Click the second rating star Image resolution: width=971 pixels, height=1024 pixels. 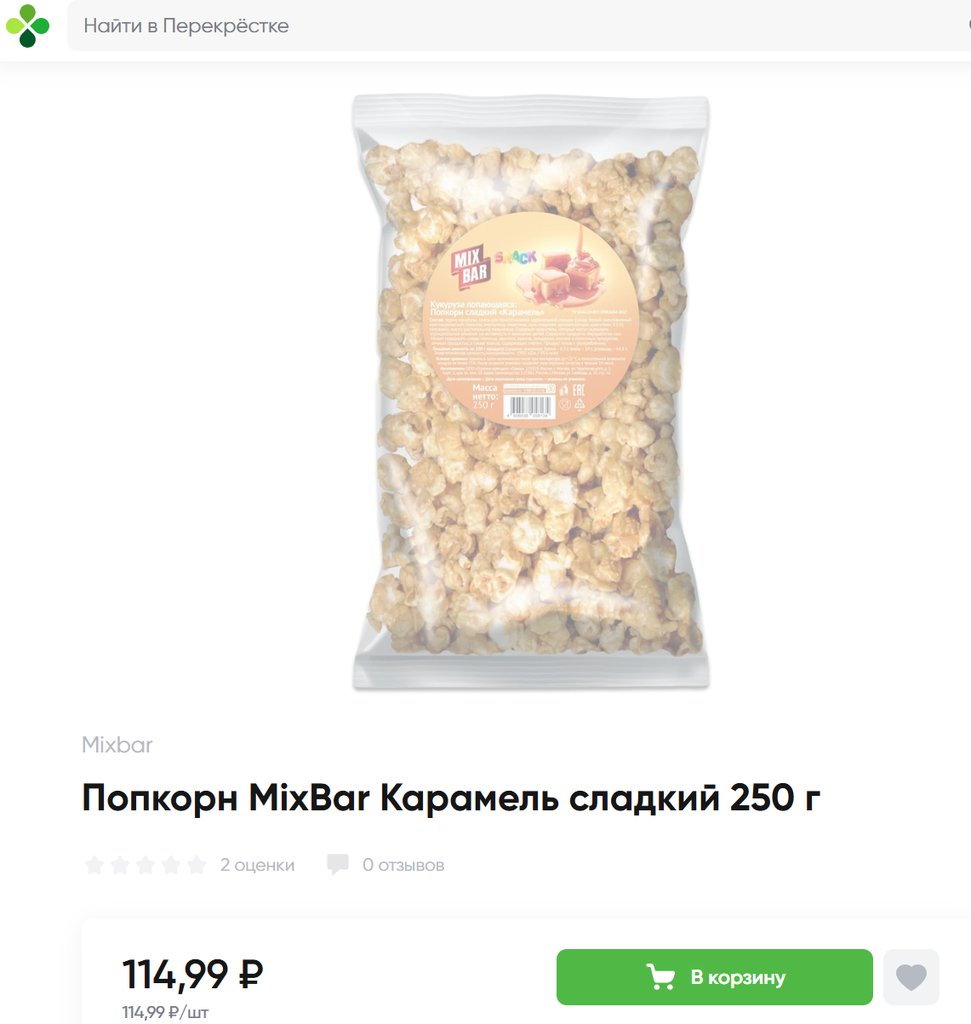(x=120, y=865)
